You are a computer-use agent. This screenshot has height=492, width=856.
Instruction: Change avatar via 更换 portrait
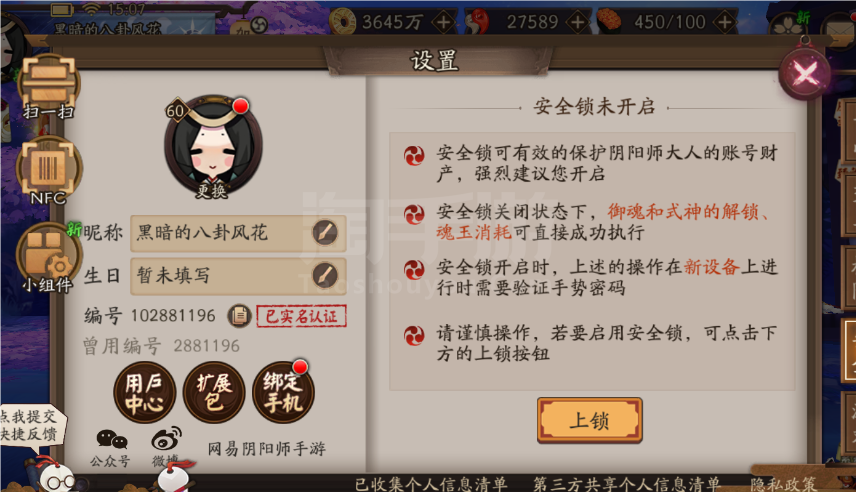pyautogui.click(x=213, y=147)
